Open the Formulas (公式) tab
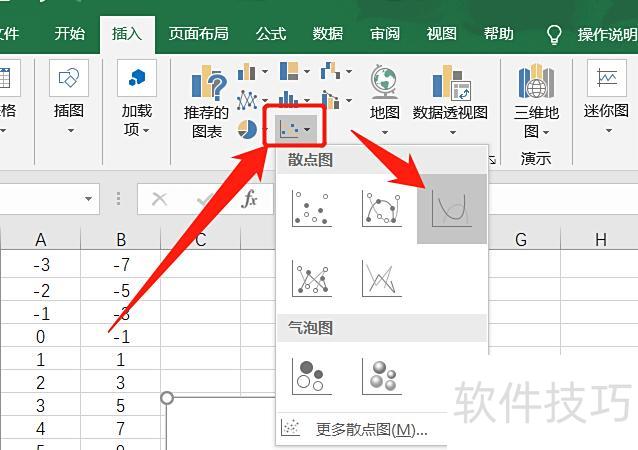Screen dimensions: 638x450 271,34
